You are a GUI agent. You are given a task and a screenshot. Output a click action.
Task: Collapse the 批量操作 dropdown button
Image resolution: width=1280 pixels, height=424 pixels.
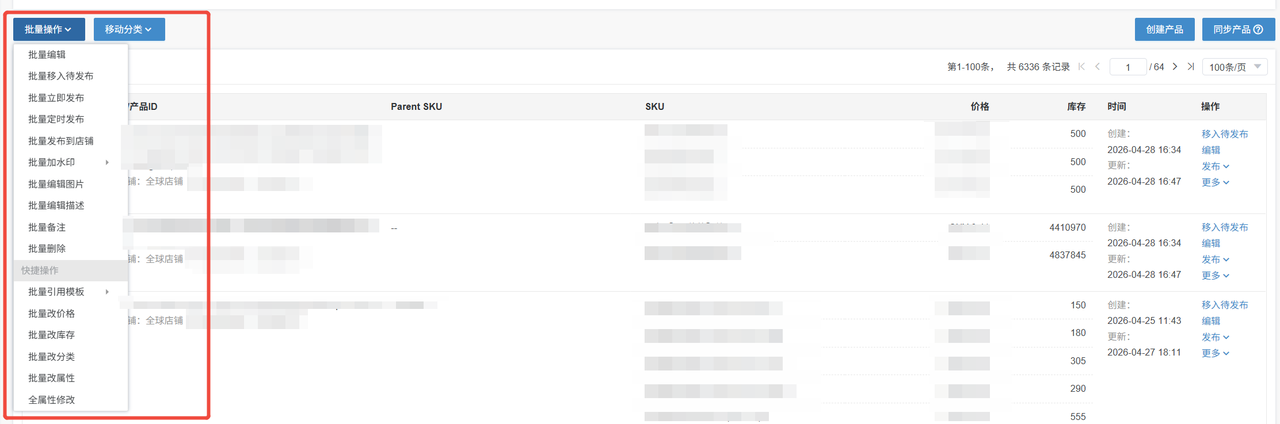point(49,30)
